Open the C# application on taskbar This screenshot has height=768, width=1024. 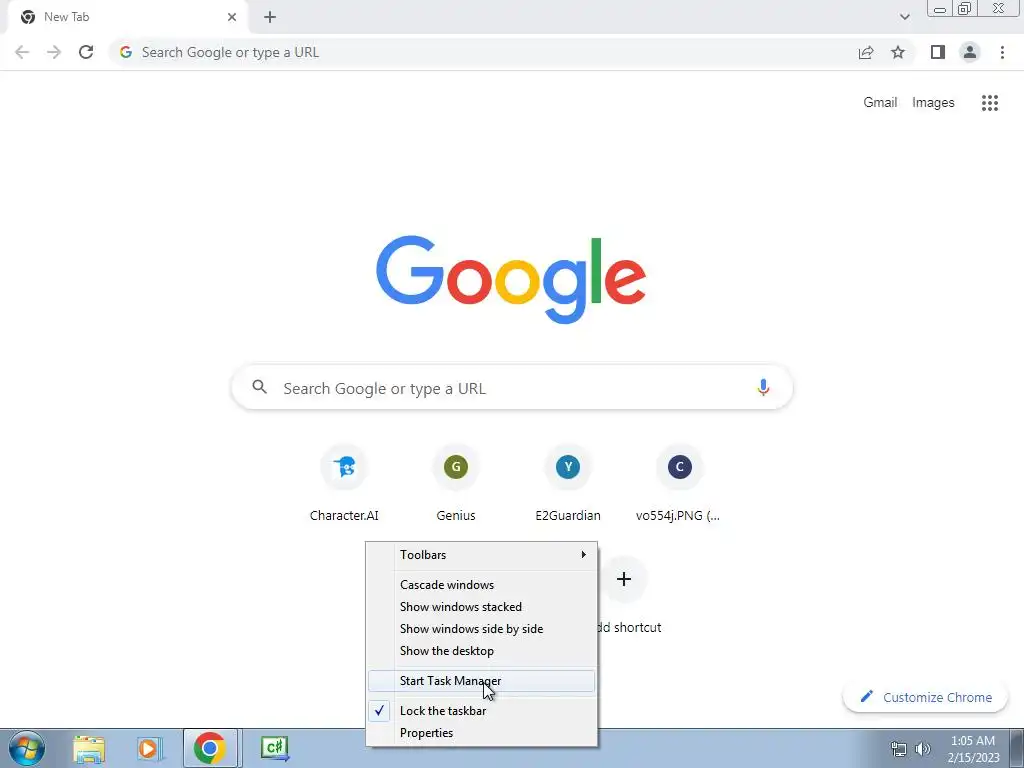(274, 748)
